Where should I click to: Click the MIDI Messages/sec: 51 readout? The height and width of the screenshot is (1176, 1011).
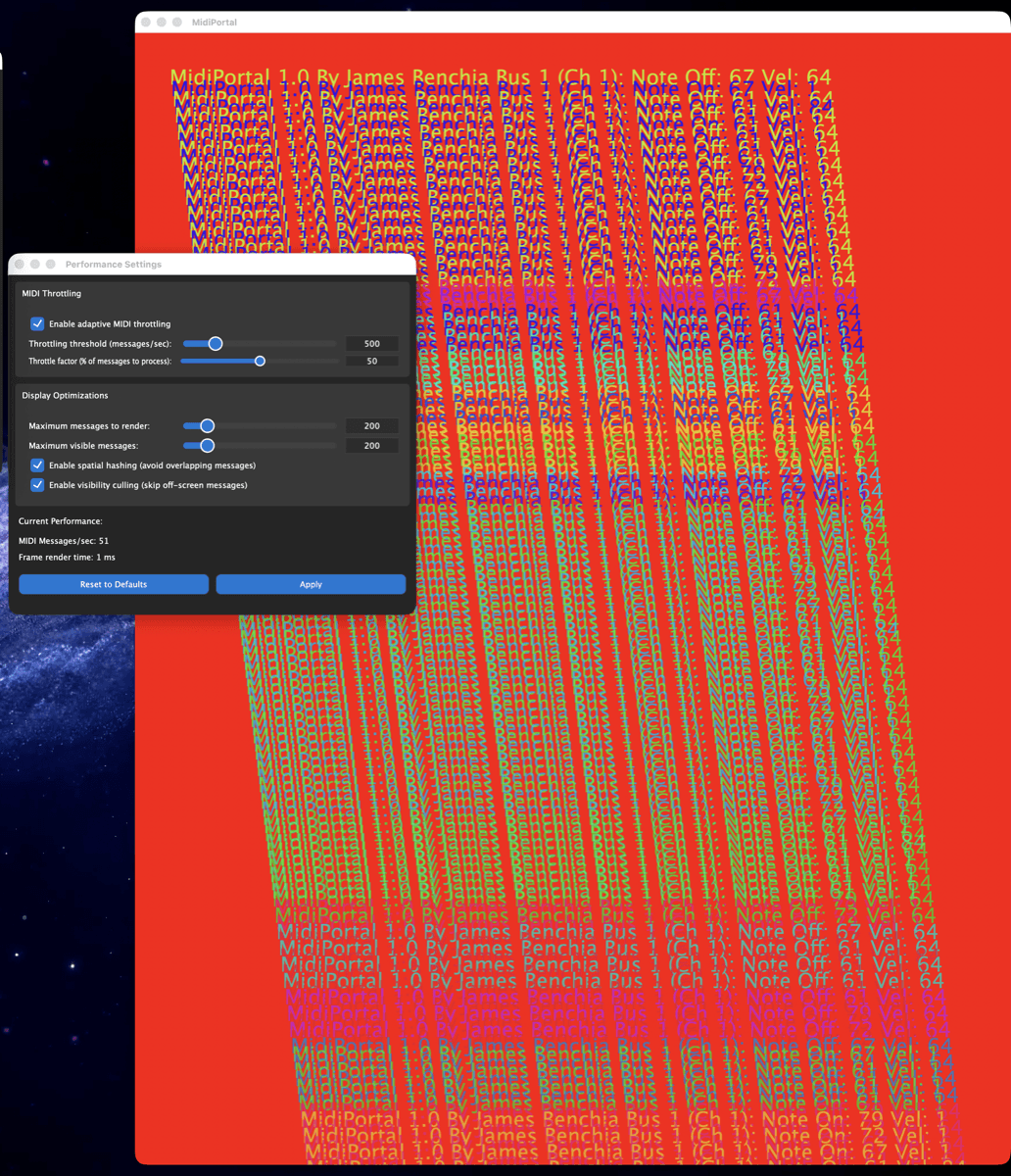64,541
